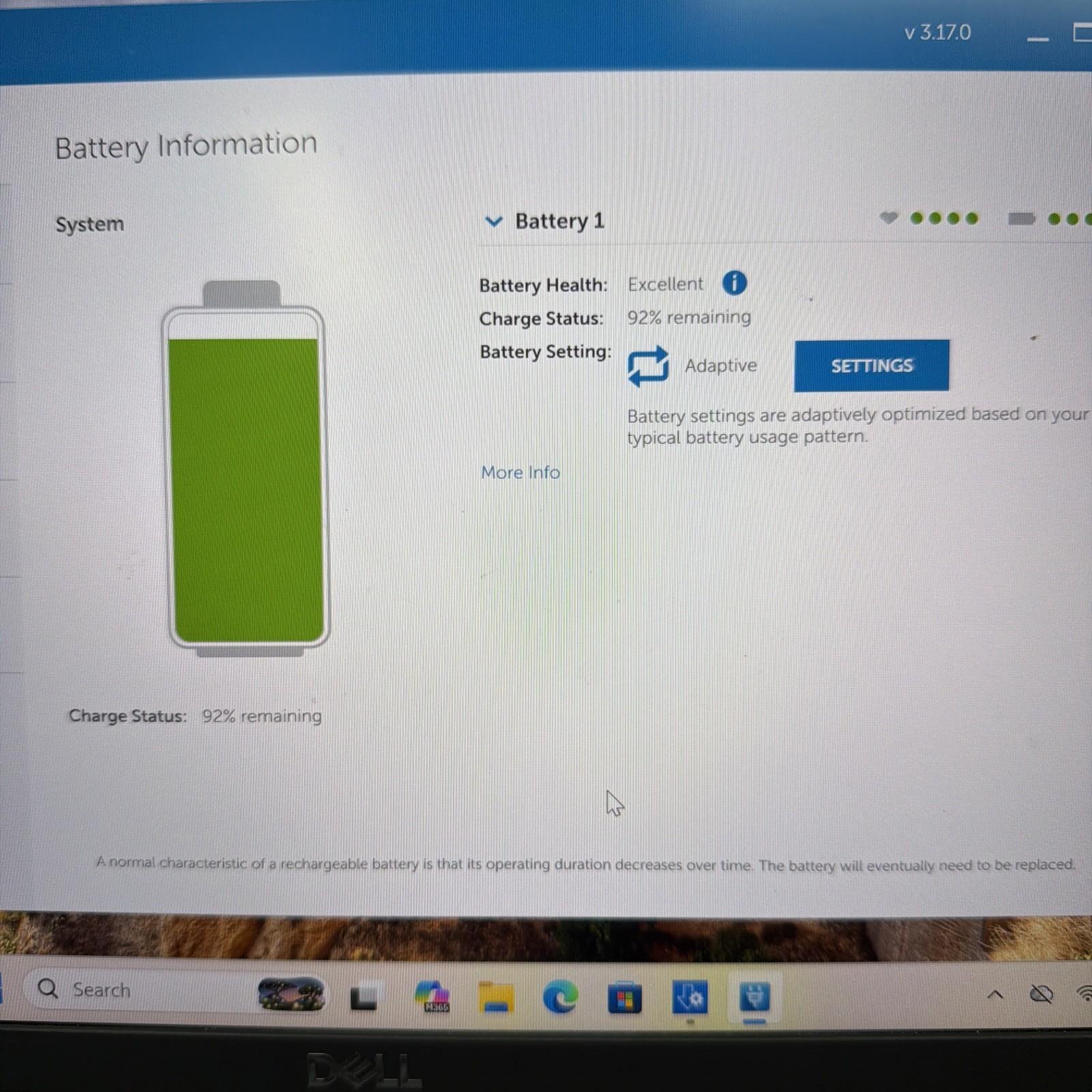Viewport: 1092px width, 1092px height.
Task: Click the search highlight image in taskbar
Action: pyautogui.click(x=291, y=993)
